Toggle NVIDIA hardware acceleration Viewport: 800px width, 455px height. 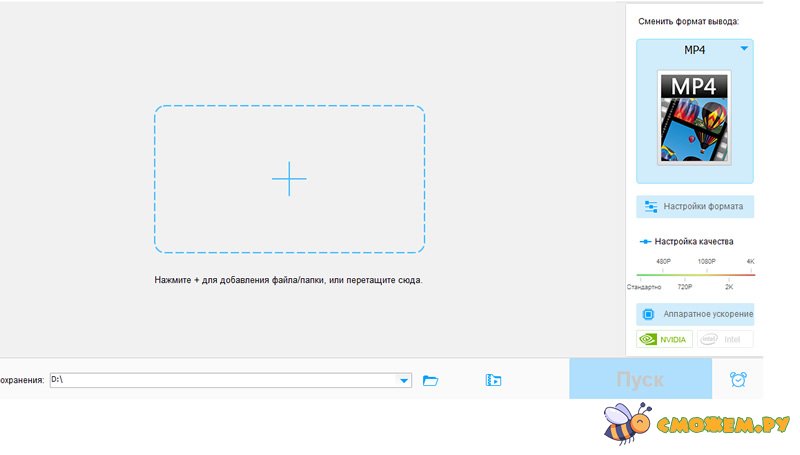point(664,339)
